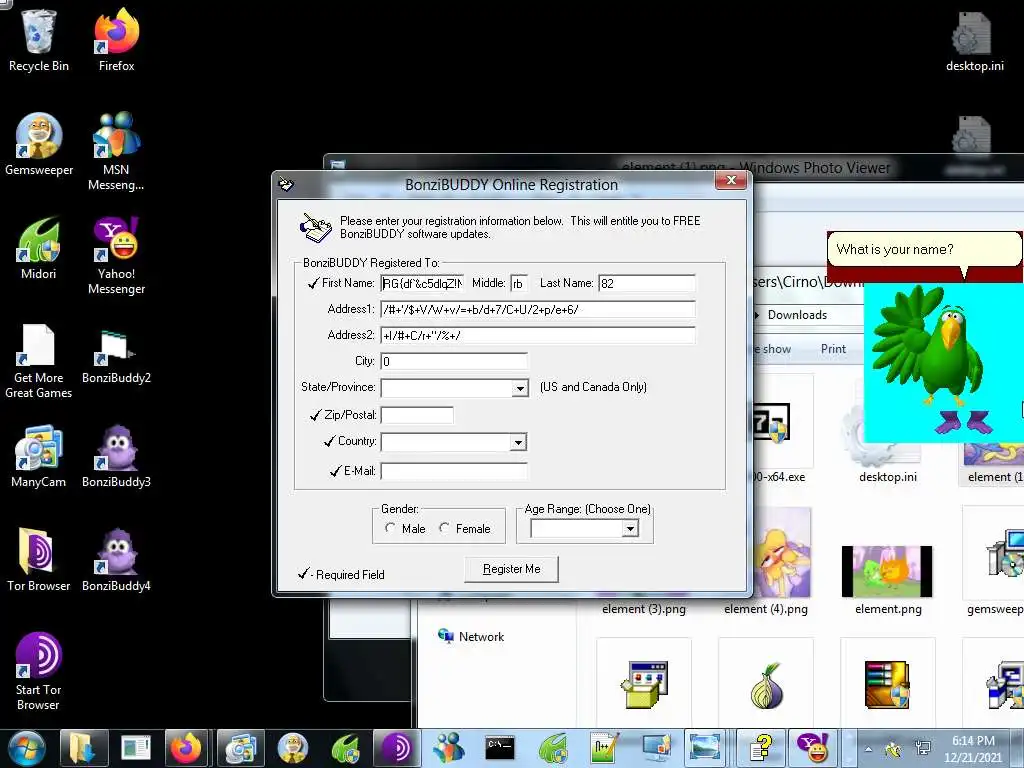Switch to Command Prompt in the taskbar
This screenshot has height=768, width=1024.
tap(500, 748)
